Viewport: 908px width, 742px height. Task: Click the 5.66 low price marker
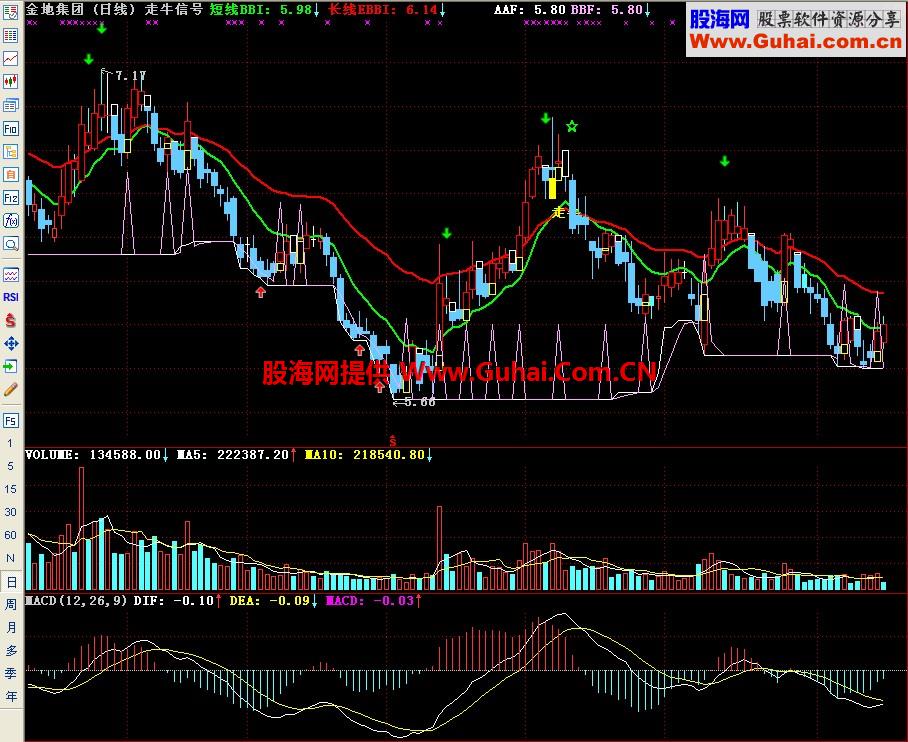tap(419, 402)
